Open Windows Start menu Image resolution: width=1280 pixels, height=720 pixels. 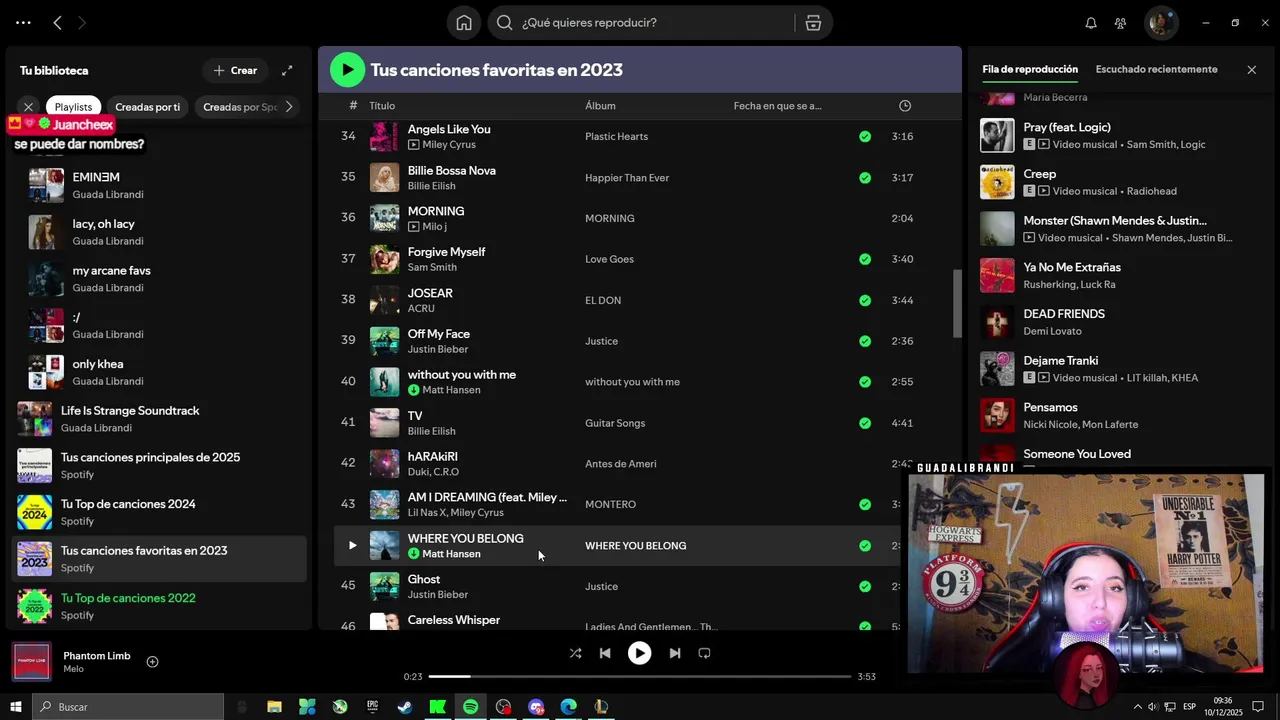coord(15,707)
